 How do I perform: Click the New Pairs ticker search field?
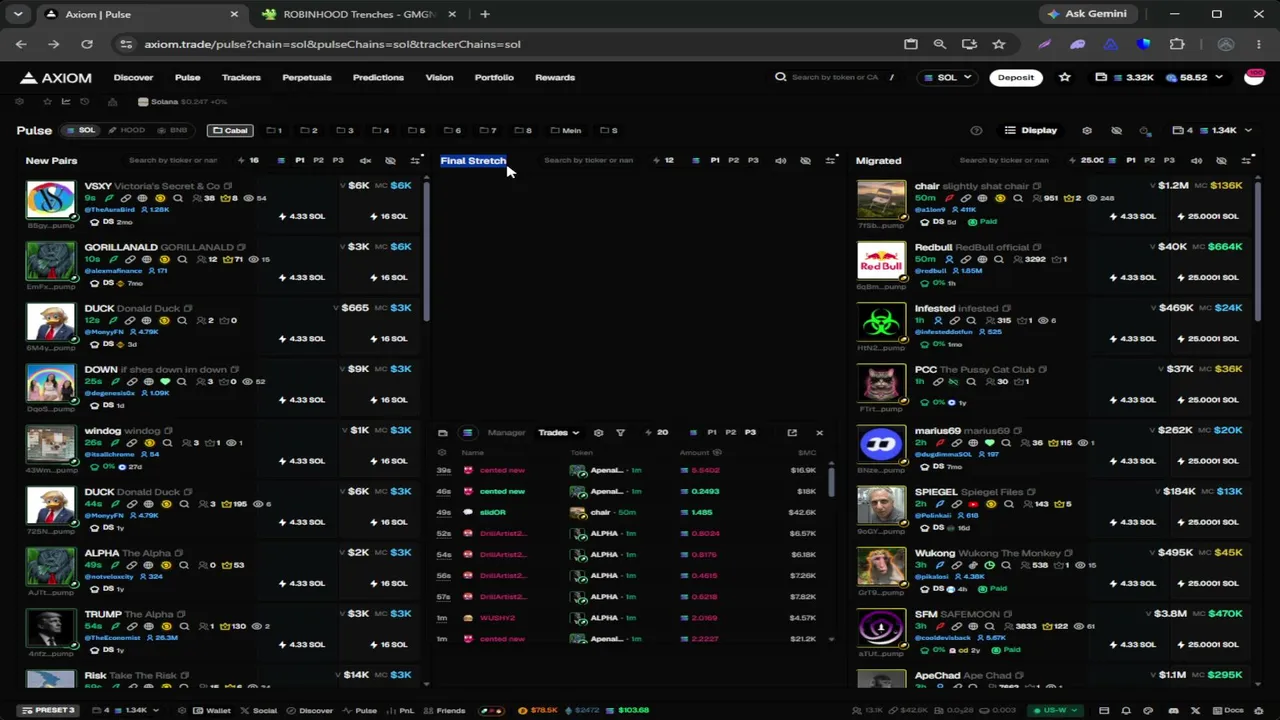(171, 160)
